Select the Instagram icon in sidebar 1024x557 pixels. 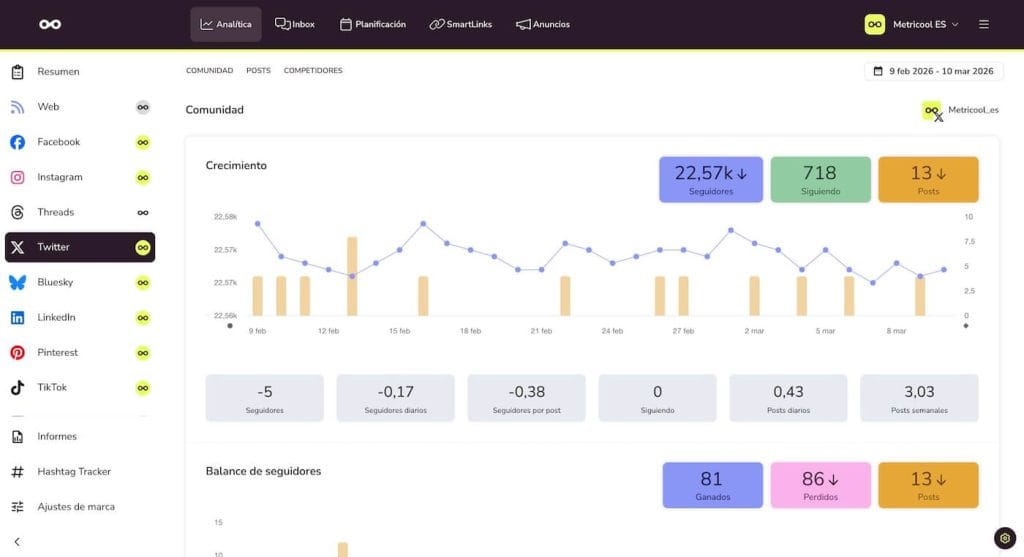17,177
